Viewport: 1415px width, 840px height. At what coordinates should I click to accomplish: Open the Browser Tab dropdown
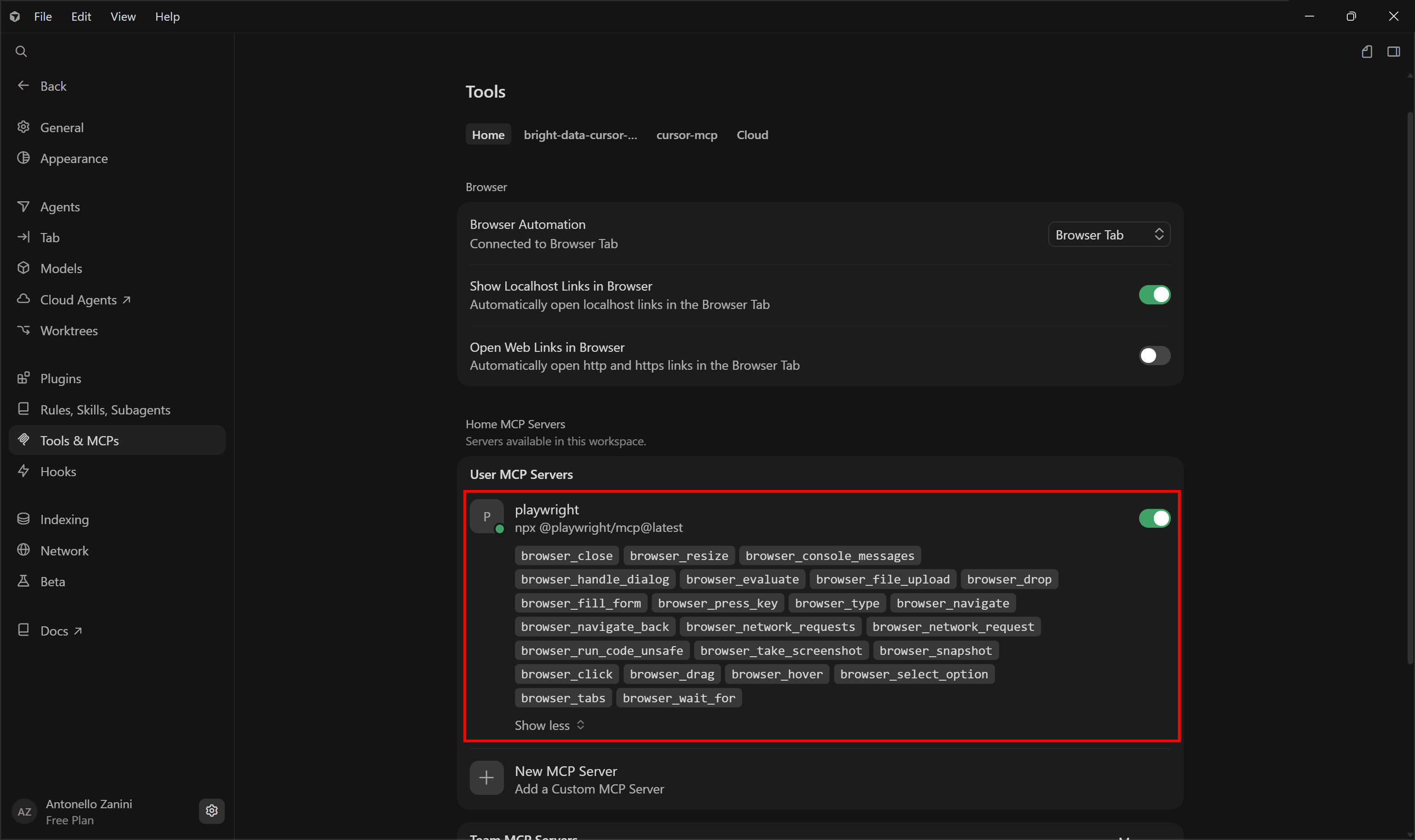coord(1109,235)
